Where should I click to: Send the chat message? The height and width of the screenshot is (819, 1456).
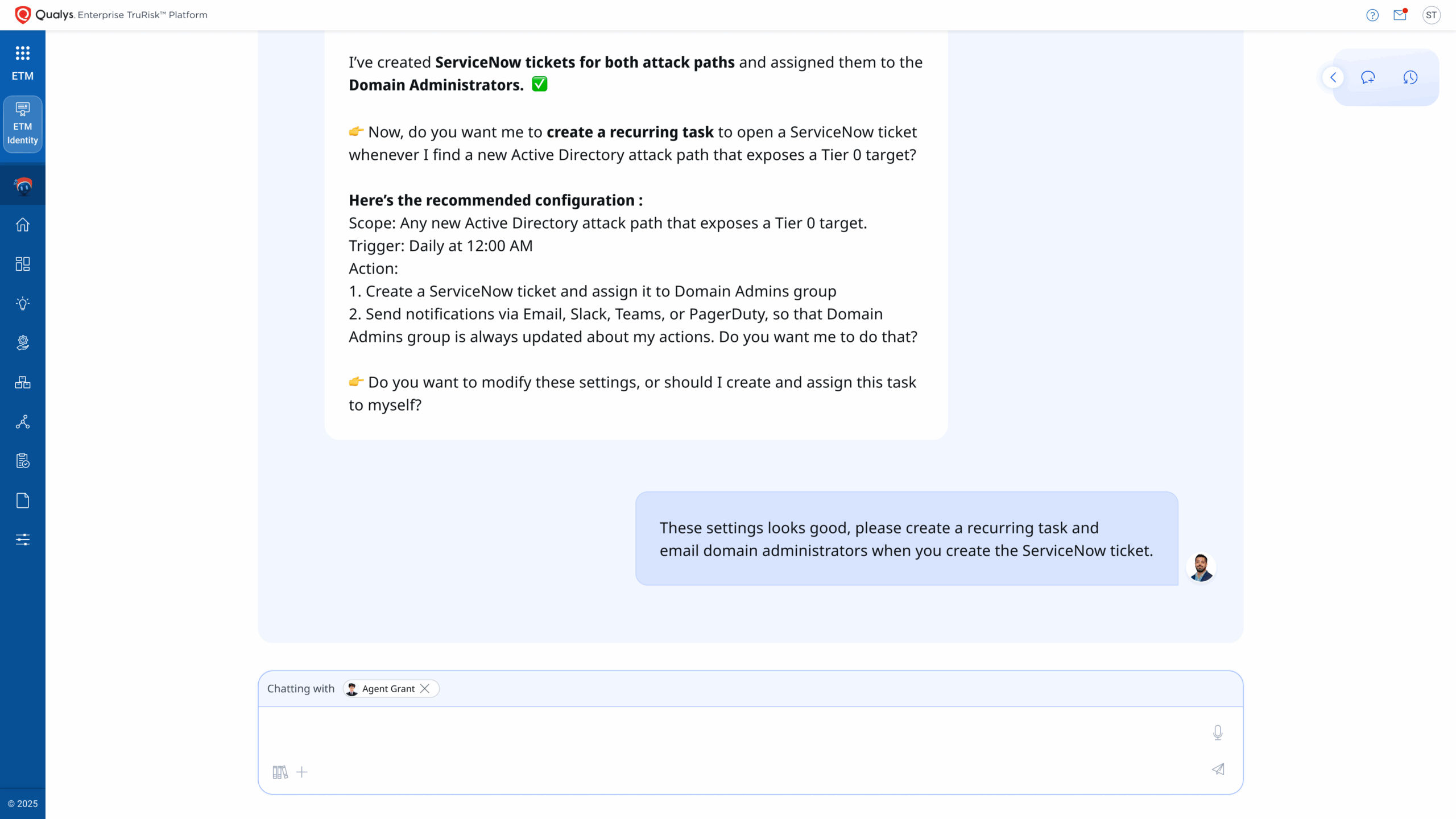coord(1218,770)
